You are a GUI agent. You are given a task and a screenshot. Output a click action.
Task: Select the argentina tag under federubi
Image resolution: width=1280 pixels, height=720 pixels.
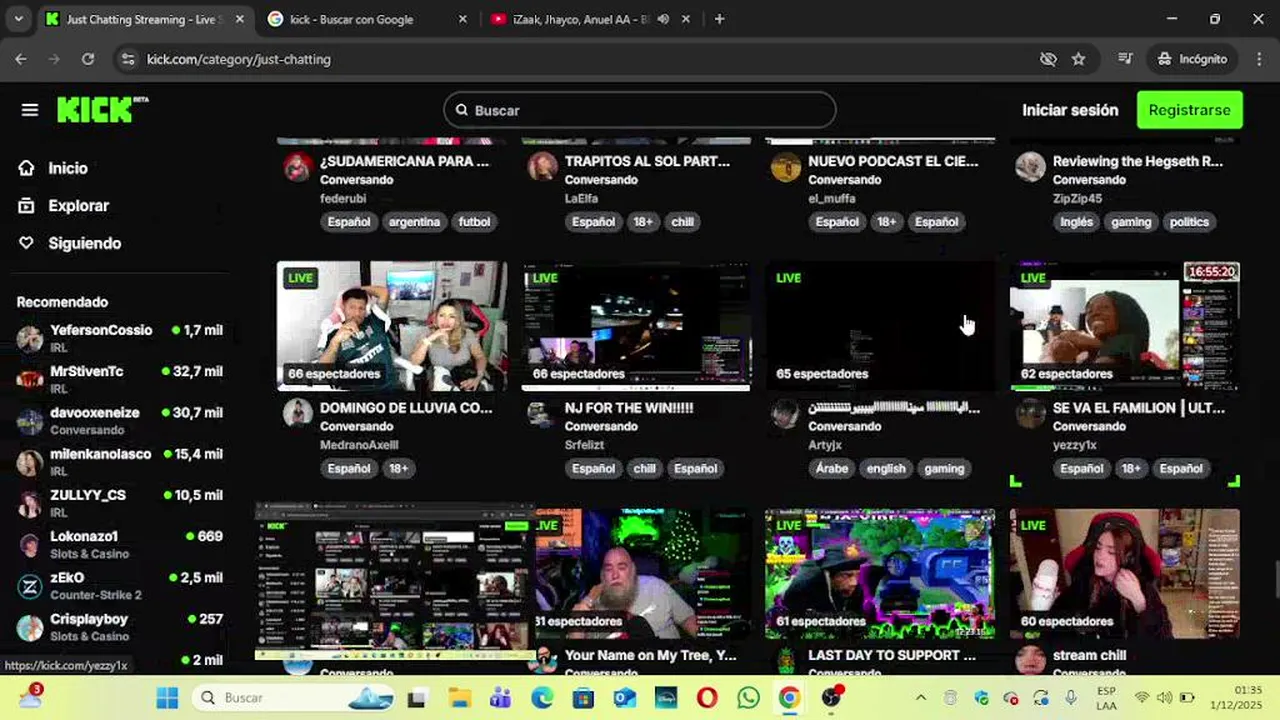(414, 222)
